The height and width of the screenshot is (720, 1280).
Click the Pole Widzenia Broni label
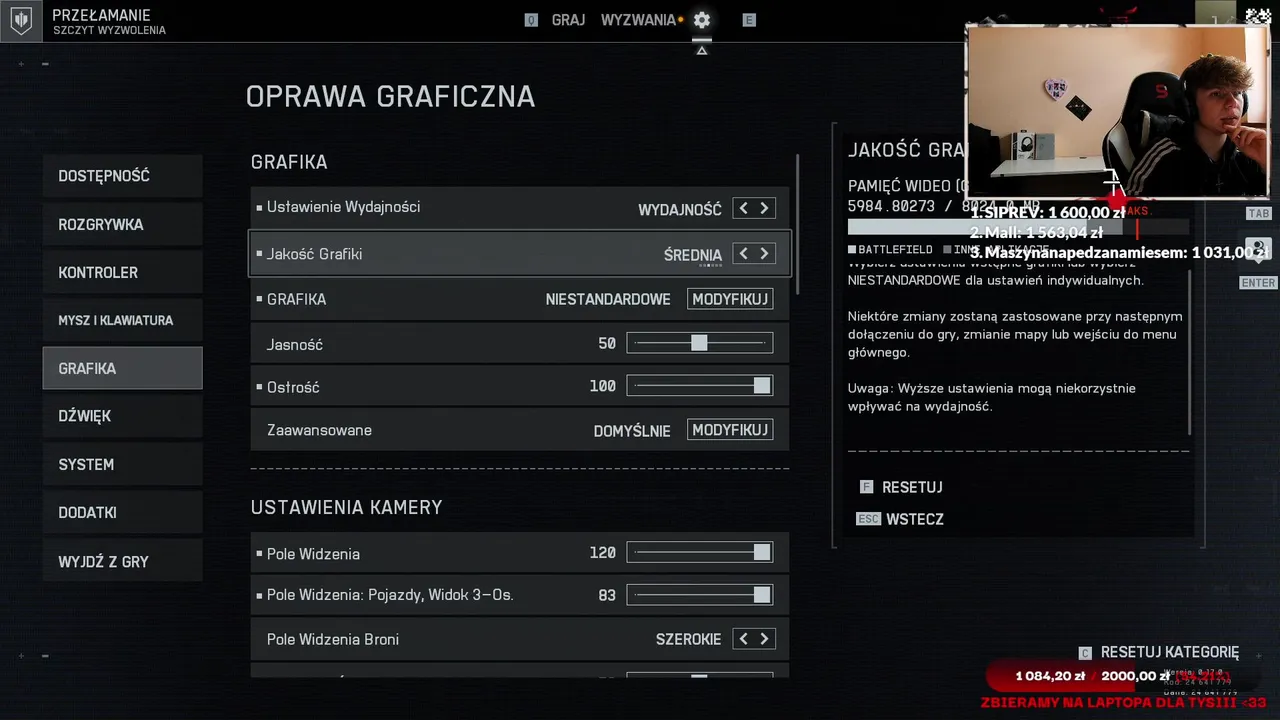(333, 639)
